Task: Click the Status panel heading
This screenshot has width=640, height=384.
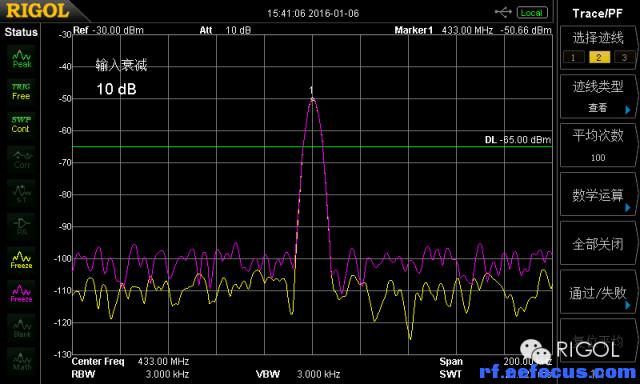Action: pyautogui.click(x=21, y=32)
